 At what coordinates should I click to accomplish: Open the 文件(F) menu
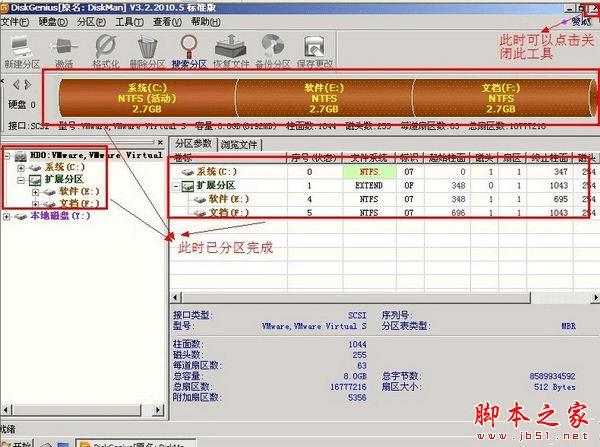pyautogui.click(x=15, y=22)
